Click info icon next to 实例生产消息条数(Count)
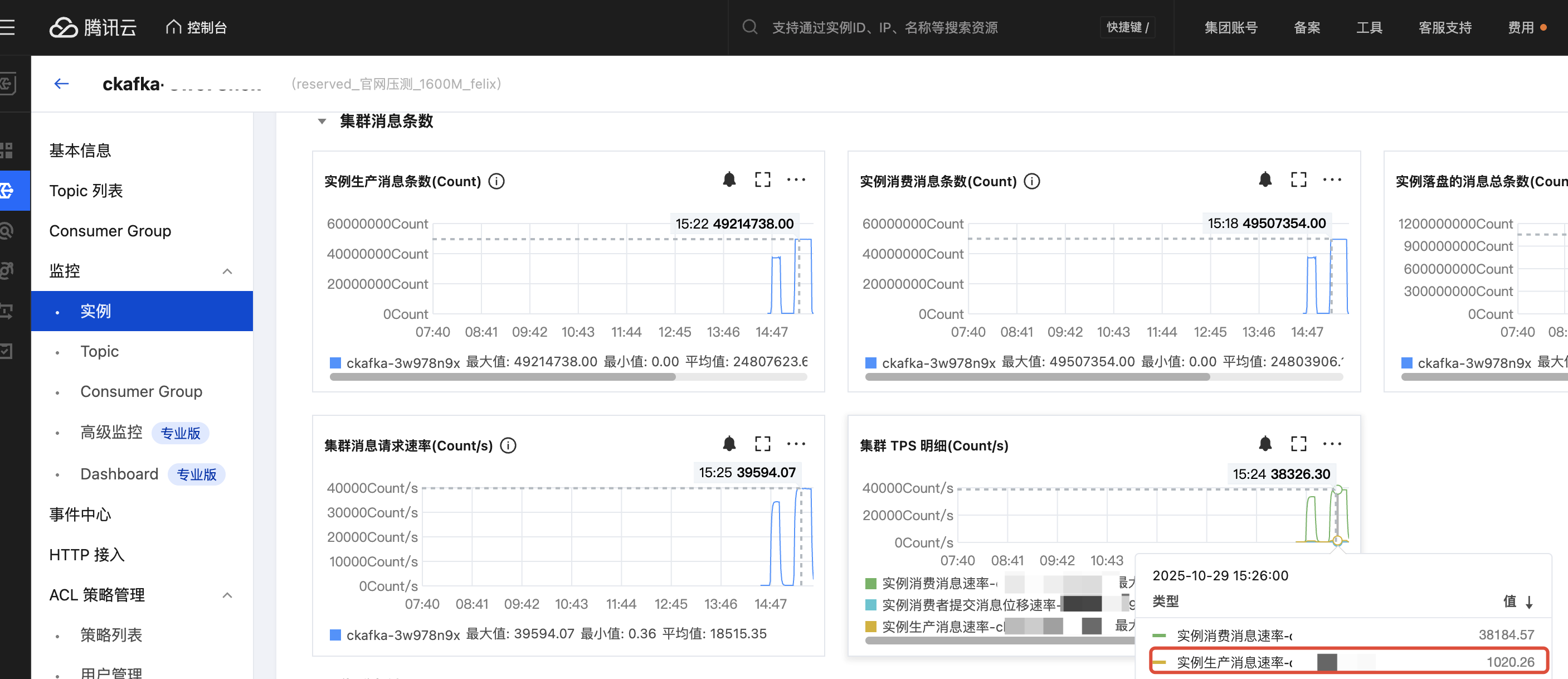 [x=496, y=182]
